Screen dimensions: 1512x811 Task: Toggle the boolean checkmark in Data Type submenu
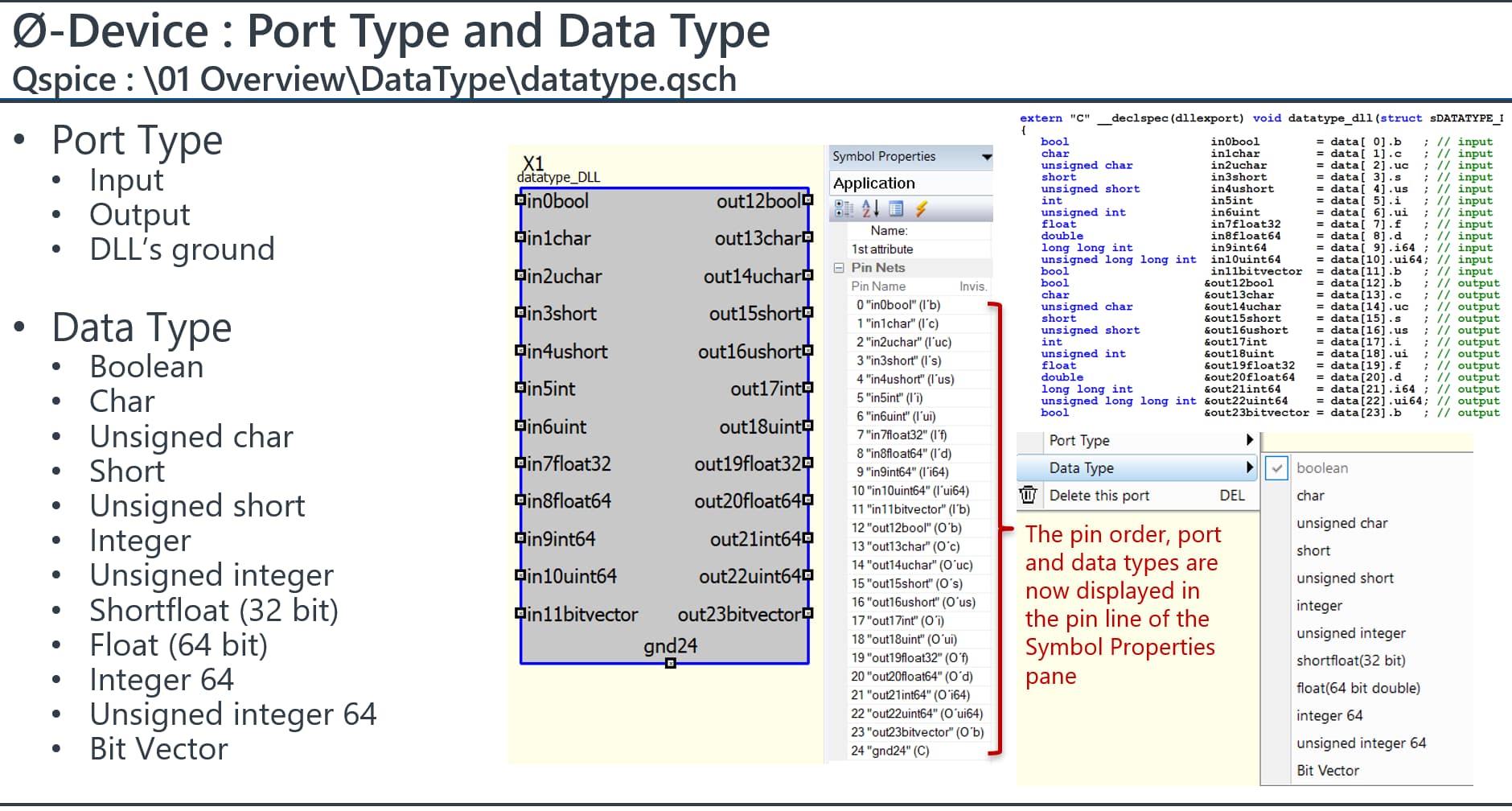point(1276,468)
